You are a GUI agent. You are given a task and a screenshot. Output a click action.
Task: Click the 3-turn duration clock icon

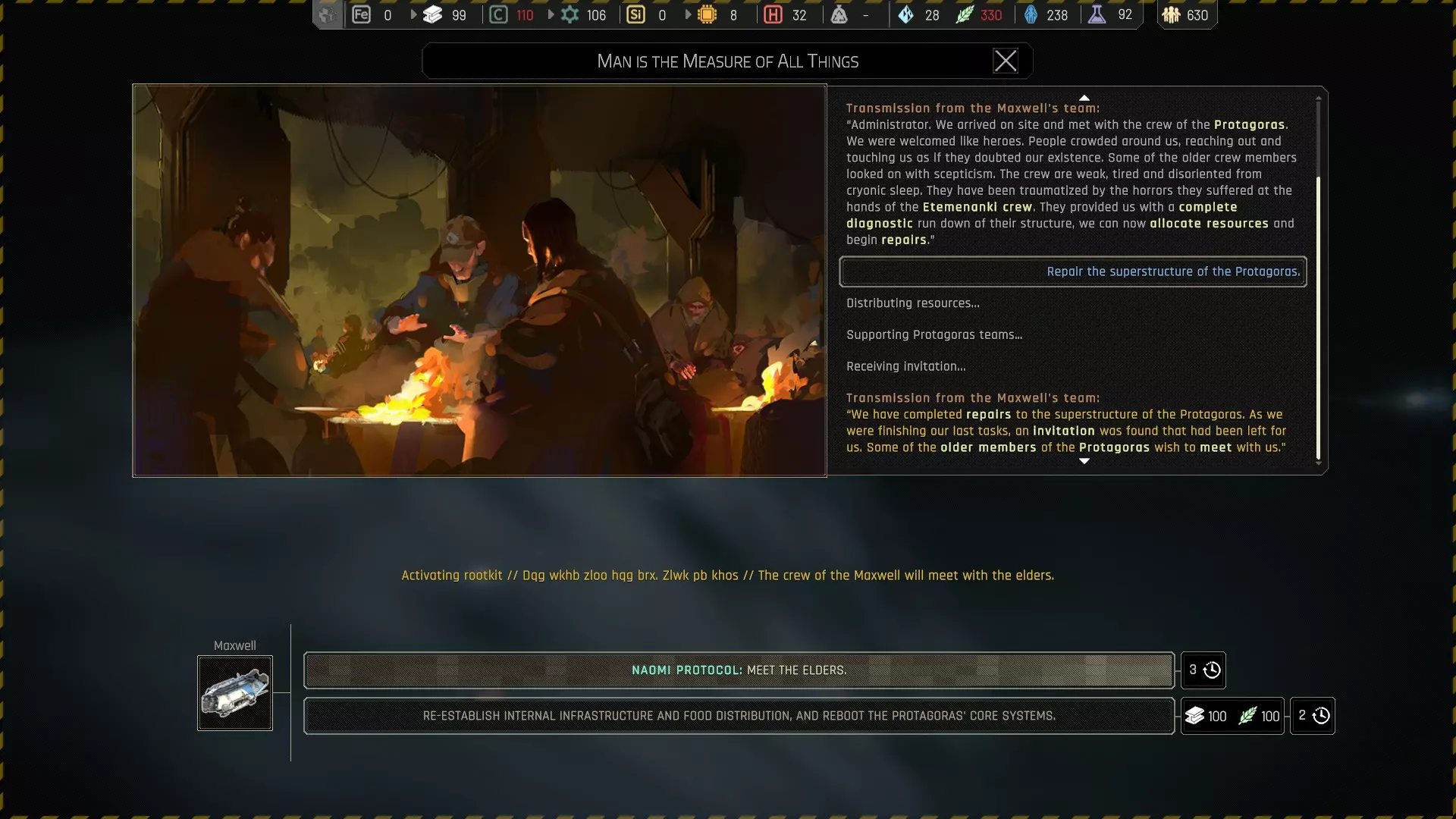[x=1212, y=670]
